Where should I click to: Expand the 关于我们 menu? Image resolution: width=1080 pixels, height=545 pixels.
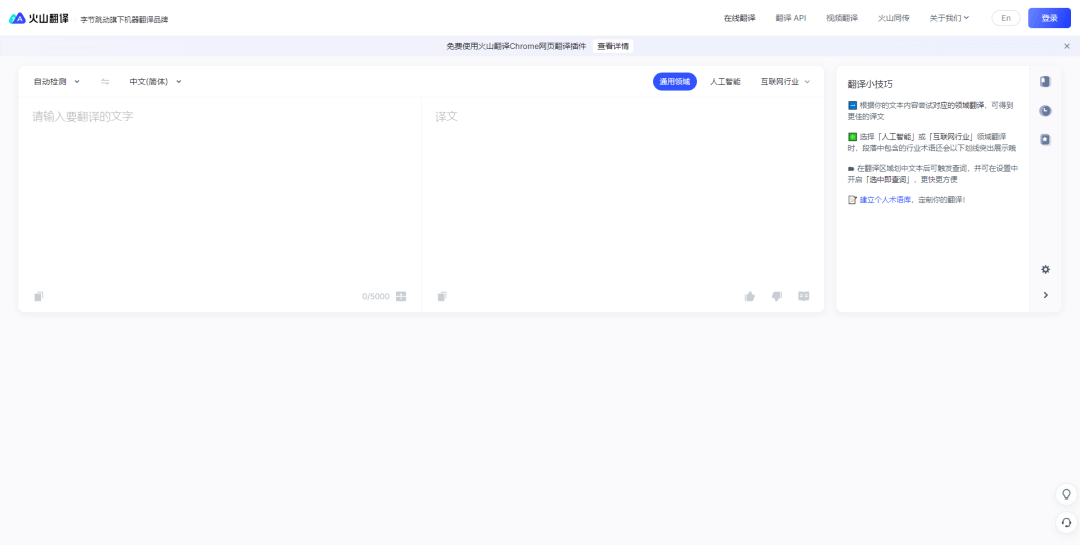point(949,18)
